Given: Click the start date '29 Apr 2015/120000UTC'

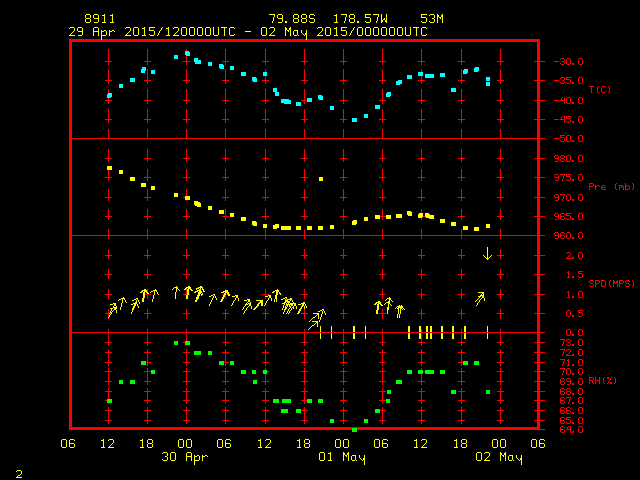Looking at the screenshot, I should click(152, 32).
